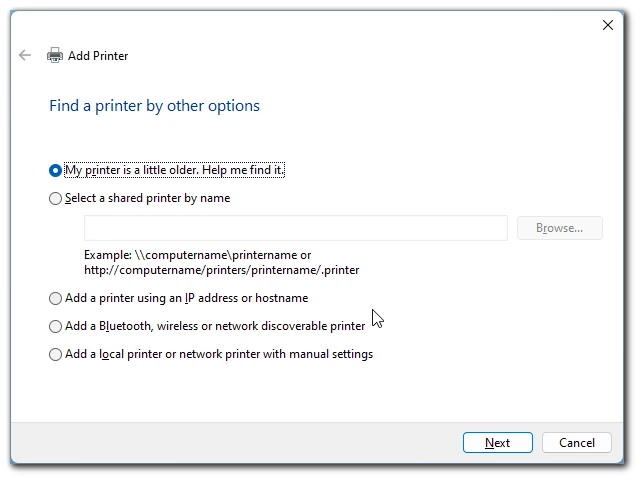Screen dimensions: 642x482
Task: Click the 'network printer with manual settings' label text
Action: coord(276,354)
